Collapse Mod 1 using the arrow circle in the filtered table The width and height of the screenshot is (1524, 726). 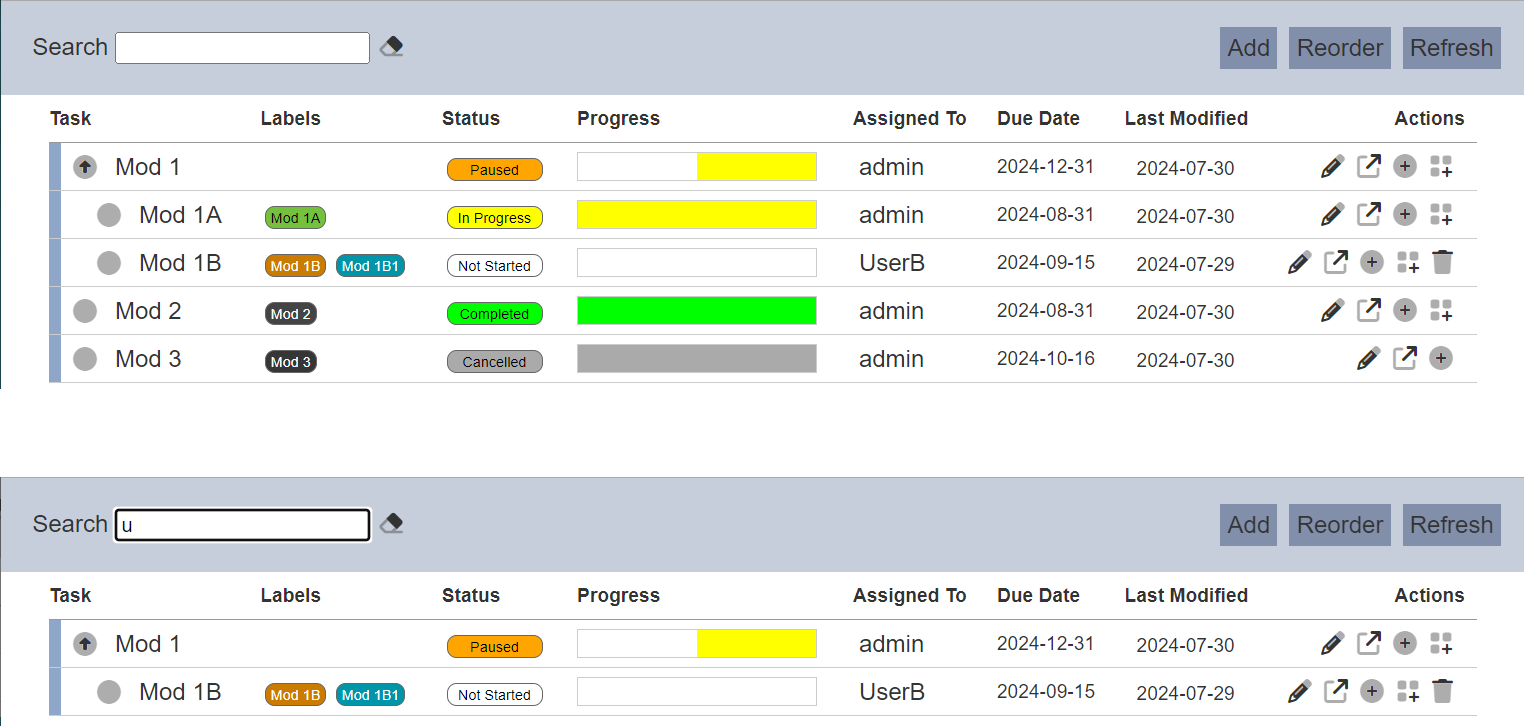(x=85, y=644)
